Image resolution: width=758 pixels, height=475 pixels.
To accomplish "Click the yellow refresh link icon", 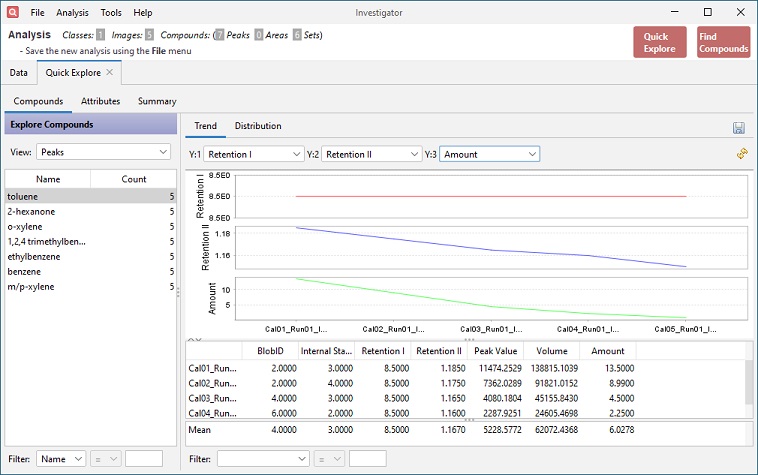I will (x=742, y=154).
